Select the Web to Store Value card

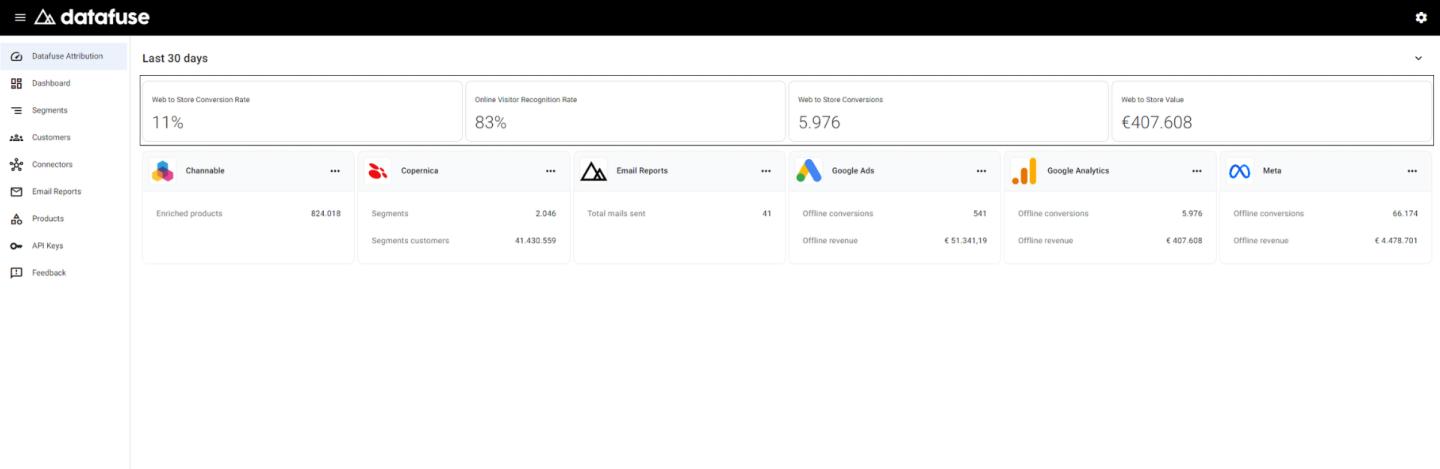[1271, 111]
